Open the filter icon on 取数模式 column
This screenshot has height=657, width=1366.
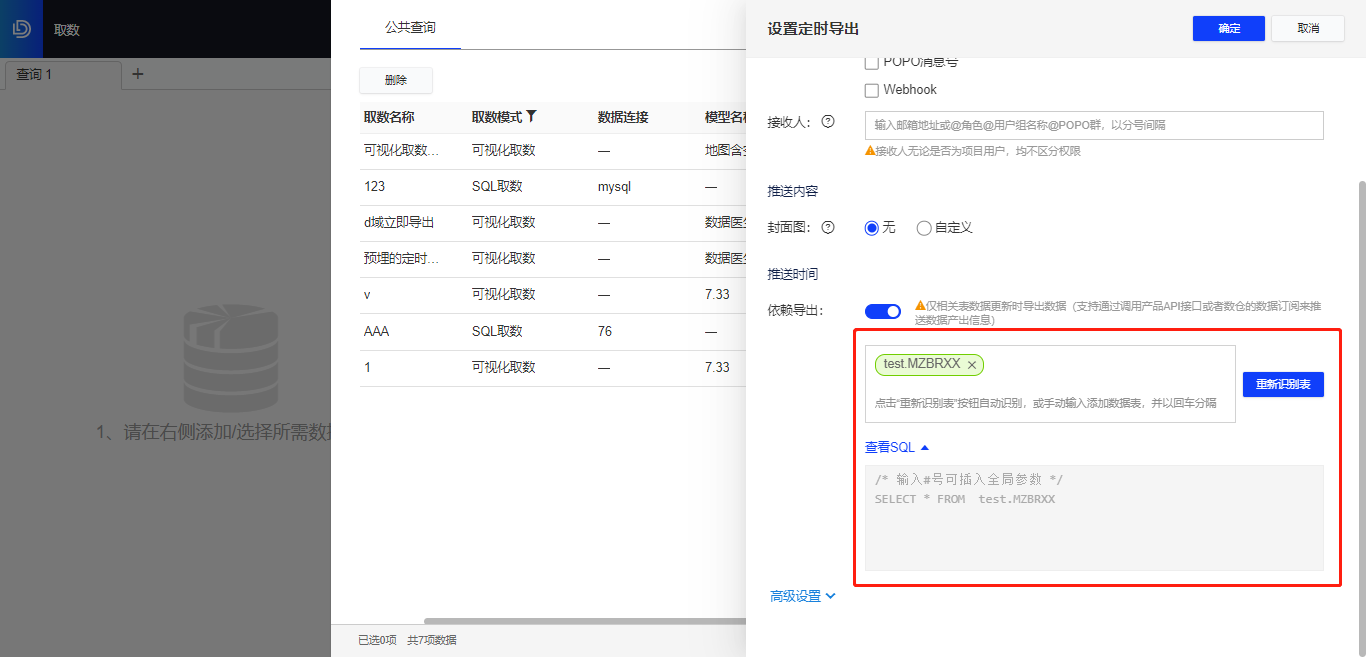coord(530,117)
